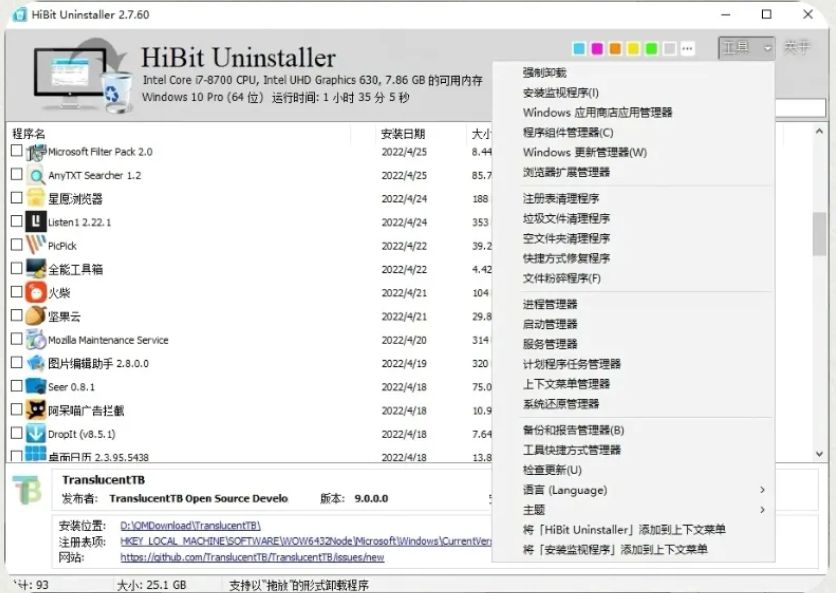Open more theme colors ellipsis button
The image size is (836, 593).
[x=688, y=49]
